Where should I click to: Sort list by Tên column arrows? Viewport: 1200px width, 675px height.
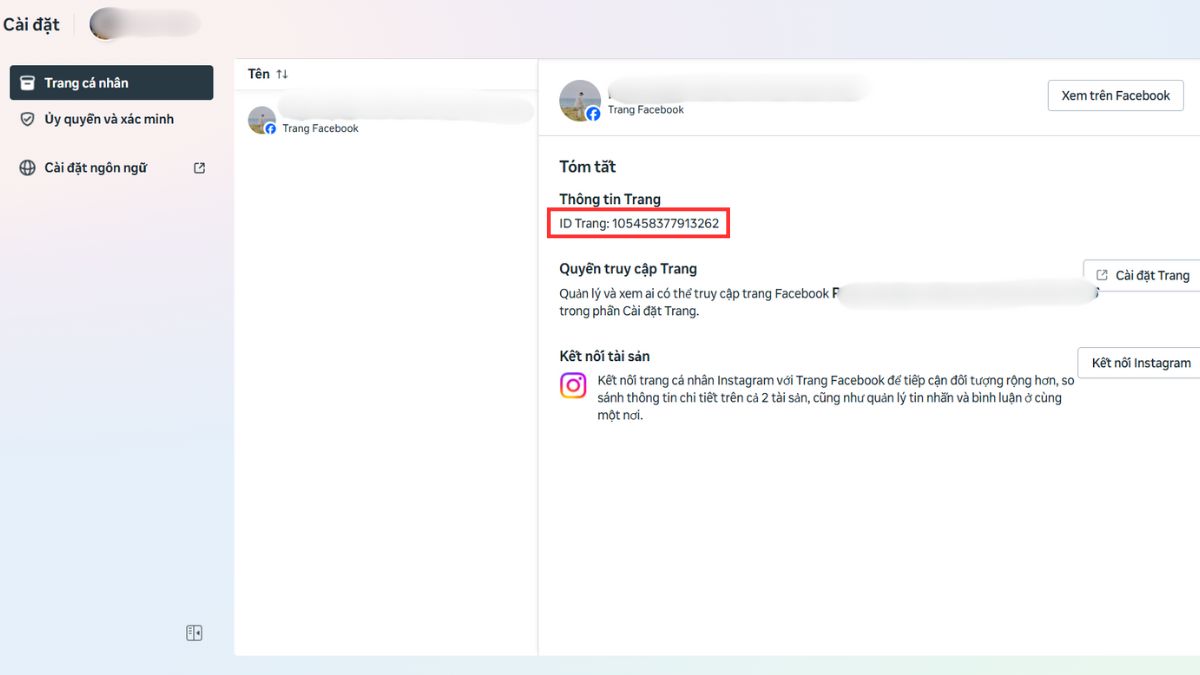(x=282, y=74)
